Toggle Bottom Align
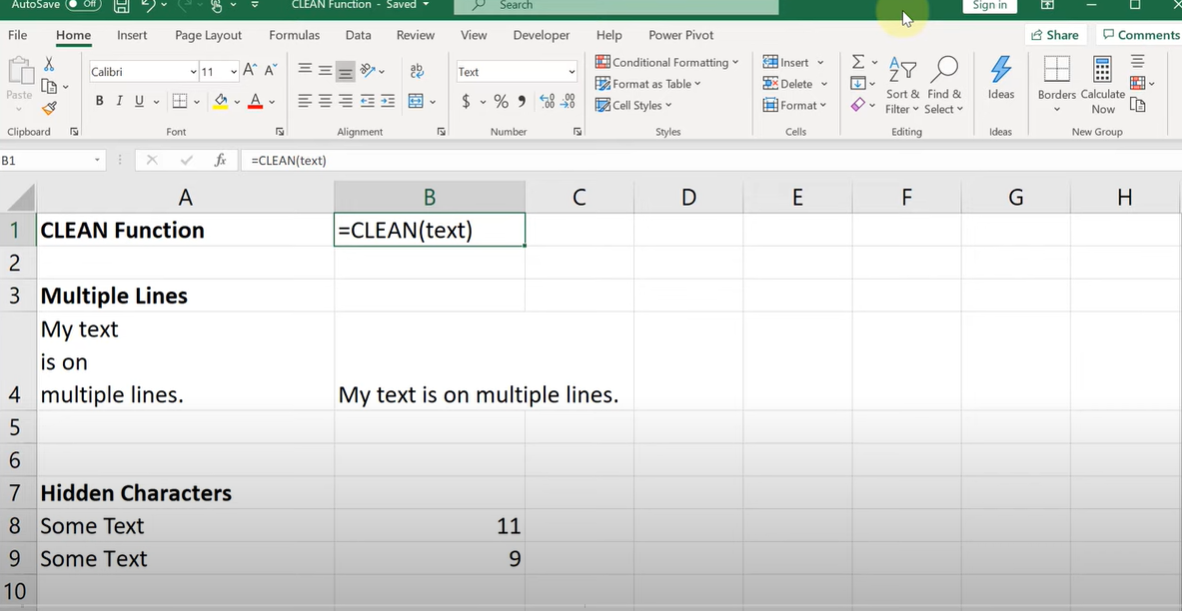Image resolution: width=1182 pixels, height=611 pixels. pyautogui.click(x=345, y=71)
